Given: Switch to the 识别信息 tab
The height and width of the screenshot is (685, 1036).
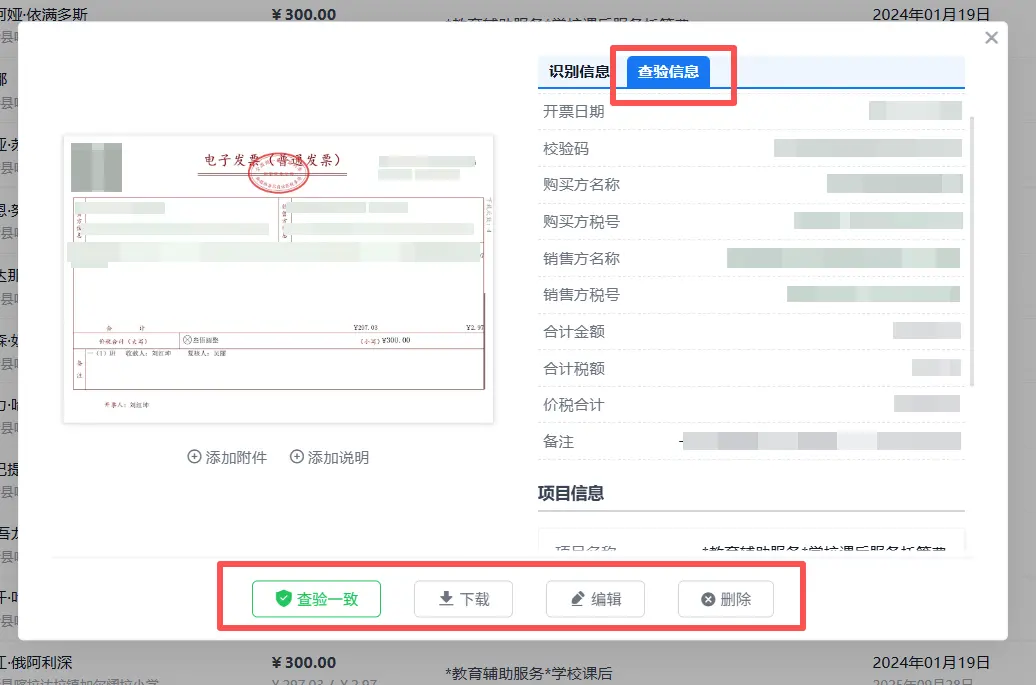Looking at the screenshot, I should click(579, 72).
